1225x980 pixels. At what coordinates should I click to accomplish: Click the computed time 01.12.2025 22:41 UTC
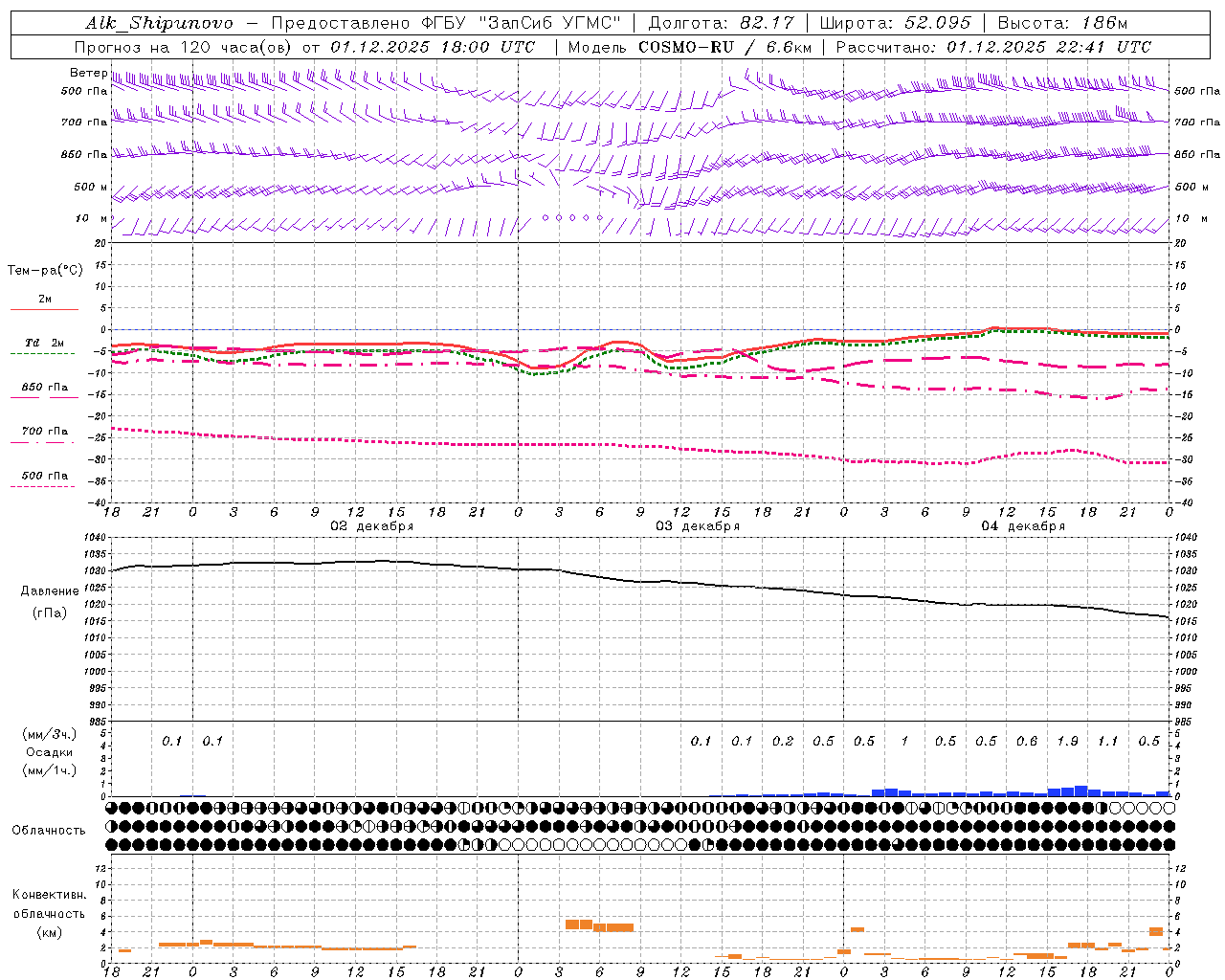click(x=1049, y=46)
